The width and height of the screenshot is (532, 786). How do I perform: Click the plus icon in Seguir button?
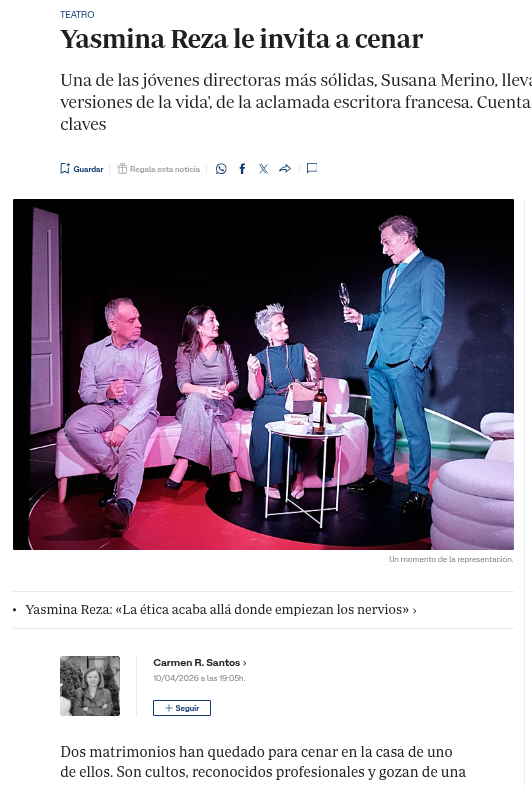(x=169, y=708)
